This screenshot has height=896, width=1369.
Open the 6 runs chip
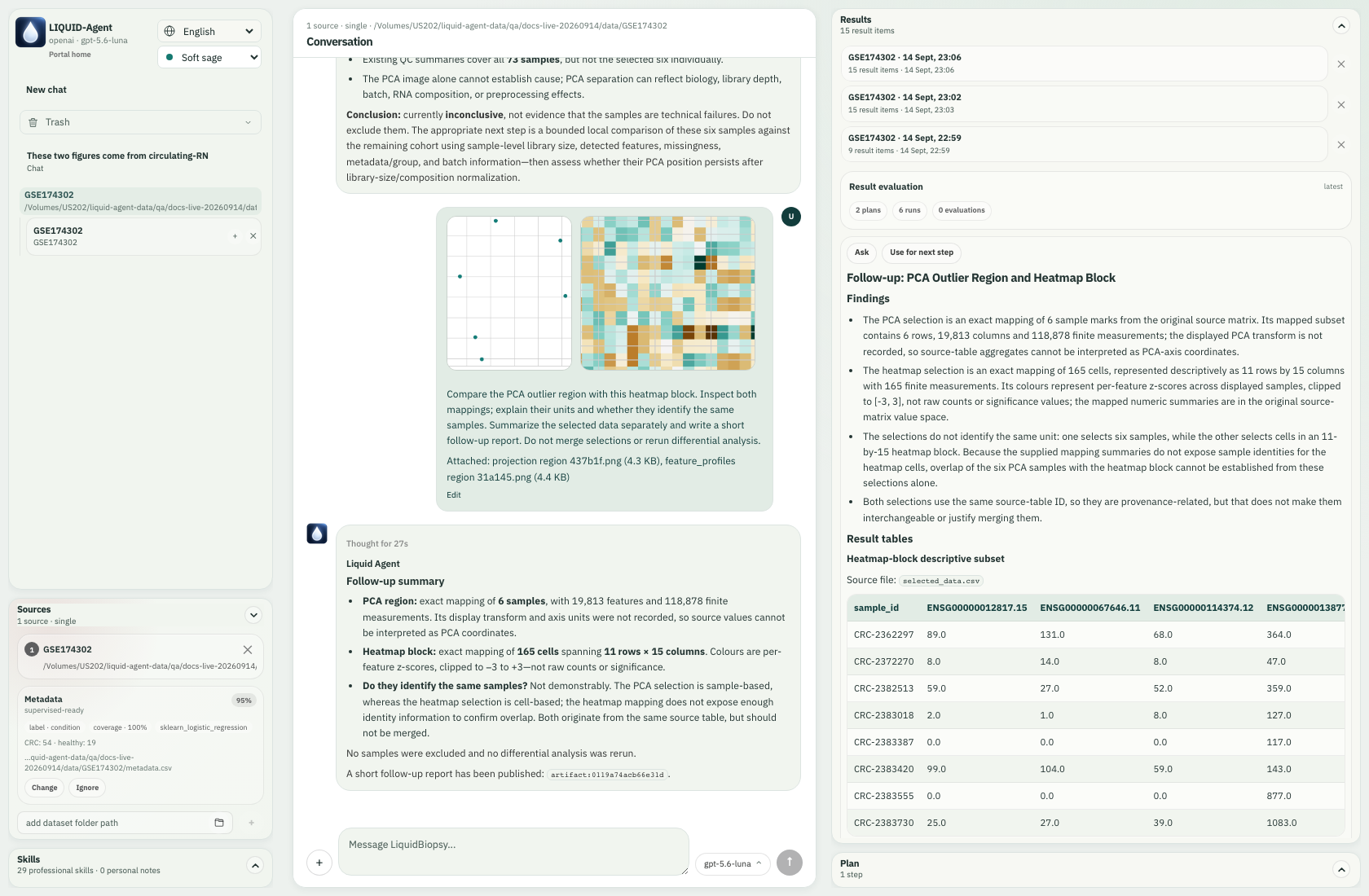pos(909,210)
